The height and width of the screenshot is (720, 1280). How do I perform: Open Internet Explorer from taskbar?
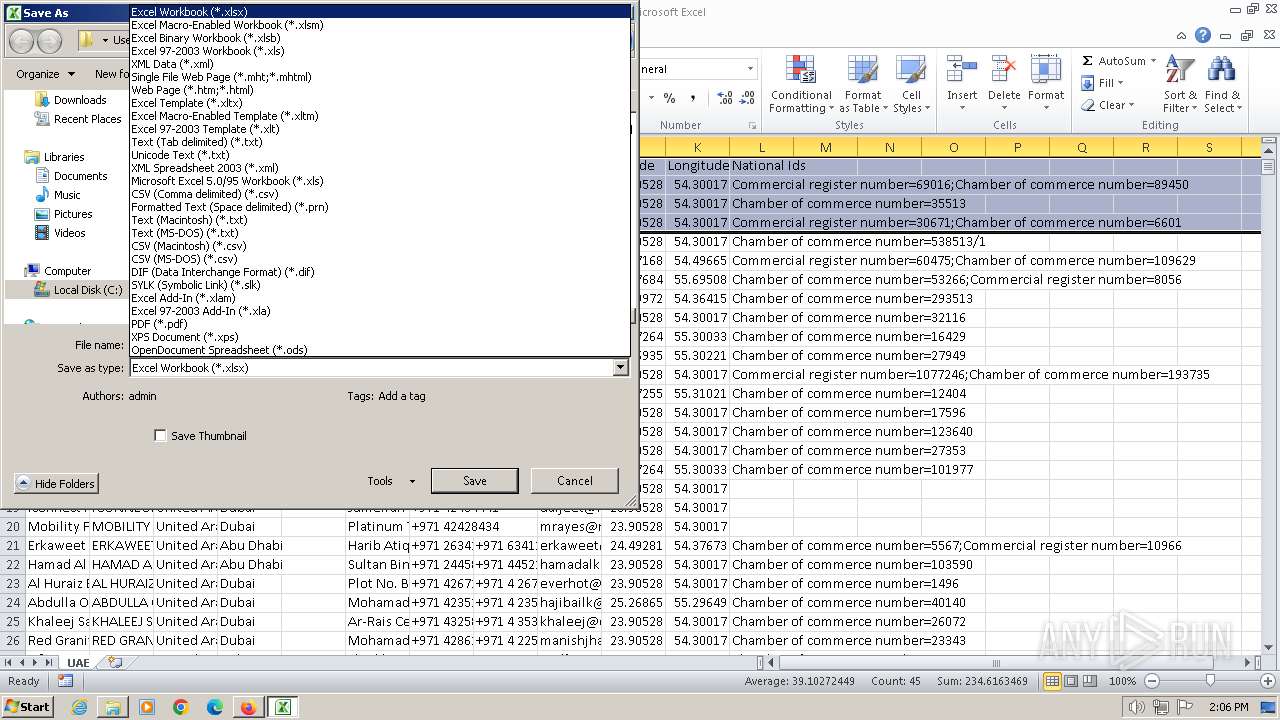click(x=80, y=707)
